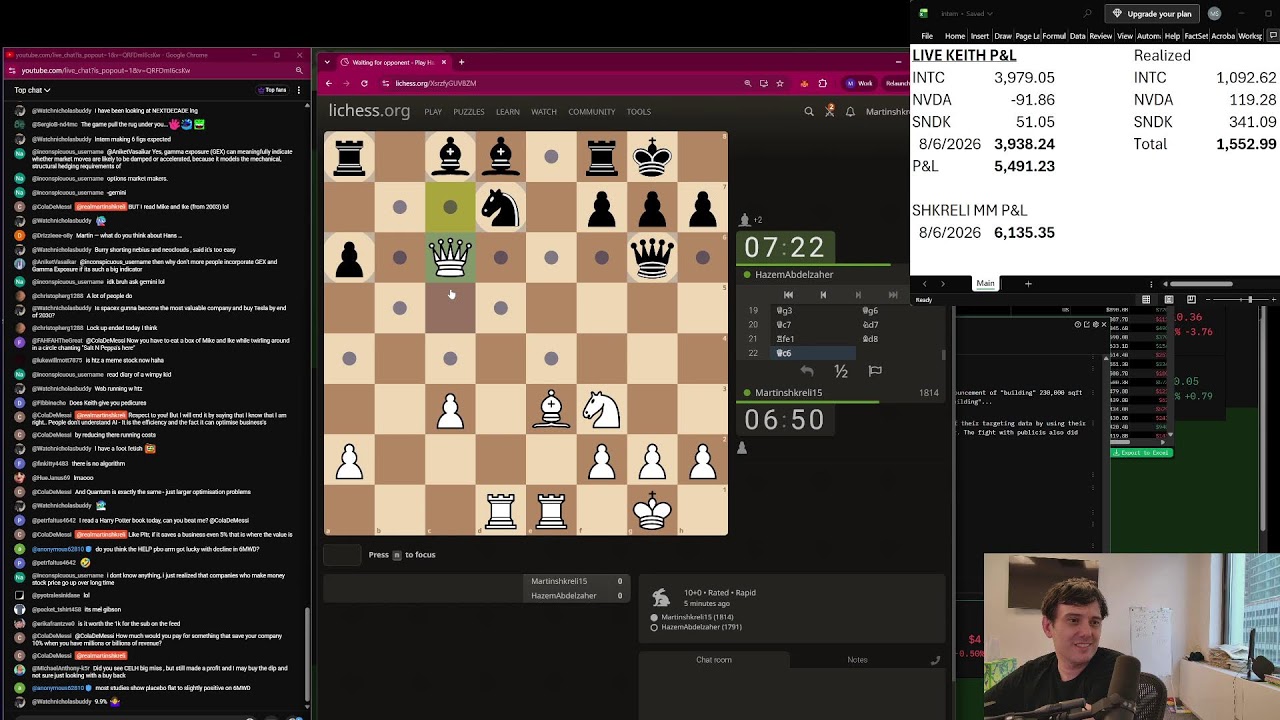
Task: Open Excel File tab
Action: click(x=927, y=36)
